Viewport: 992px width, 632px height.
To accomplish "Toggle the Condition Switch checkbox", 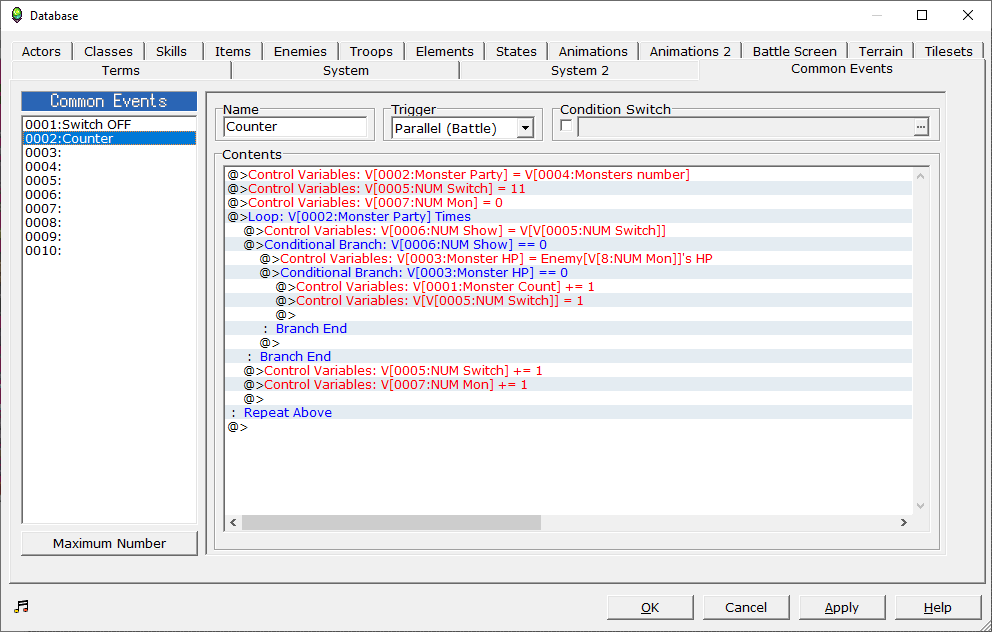I will [566, 126].
